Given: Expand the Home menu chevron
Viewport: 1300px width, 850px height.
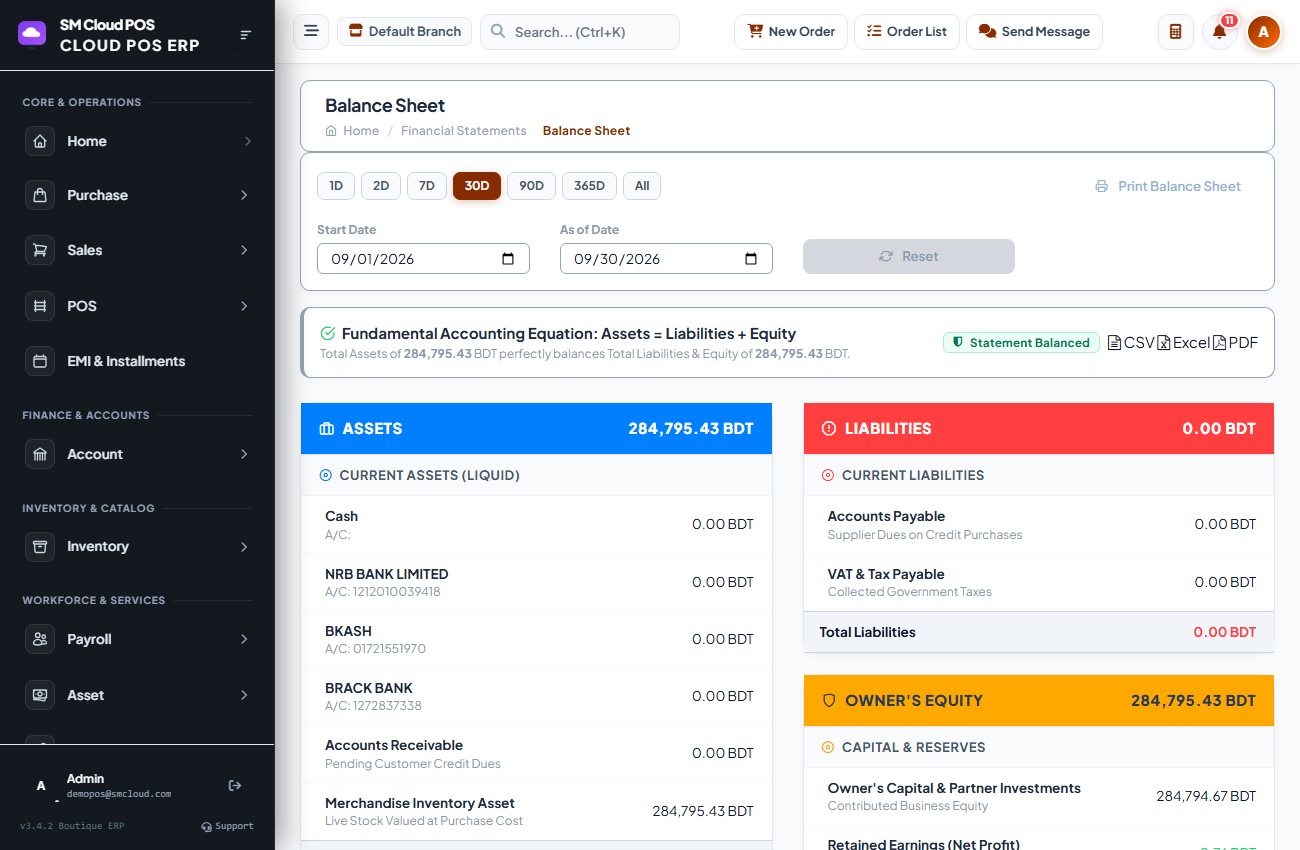Looking at the screenshot, I should [x=247, y=141].
